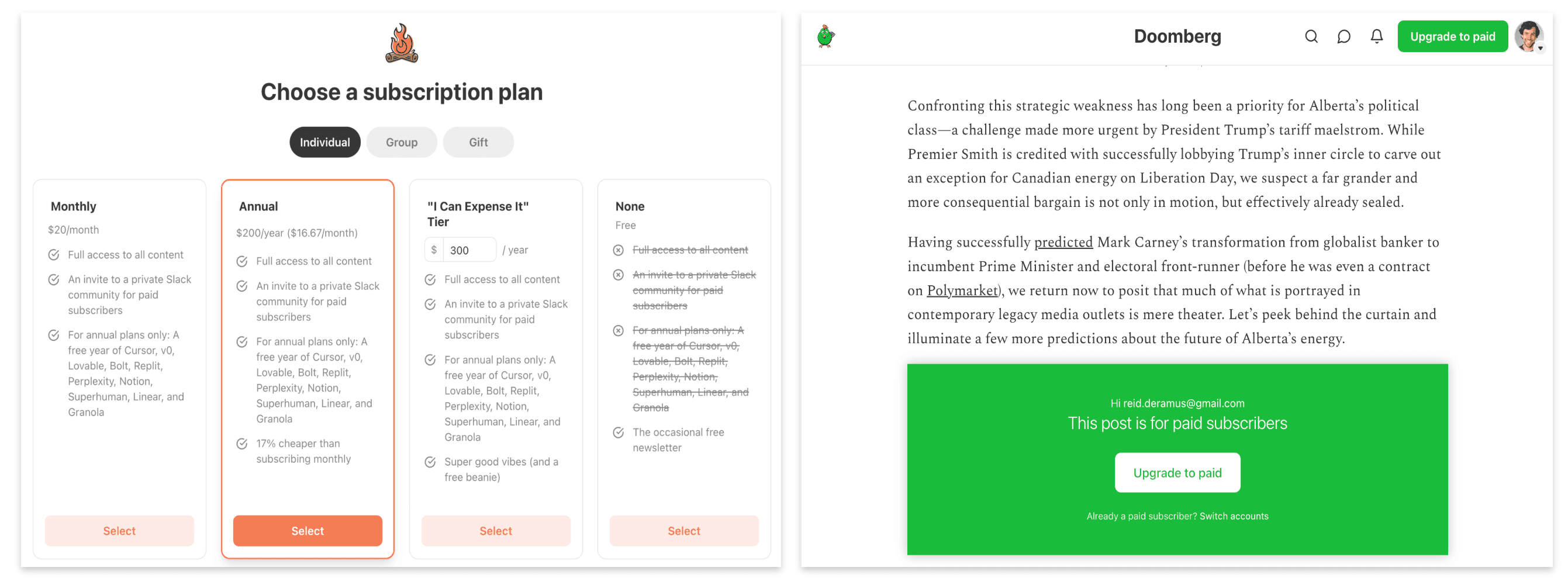Select the Monthly $20 plan
Viewport: 1568px width, 581px height.
point(119,531)
